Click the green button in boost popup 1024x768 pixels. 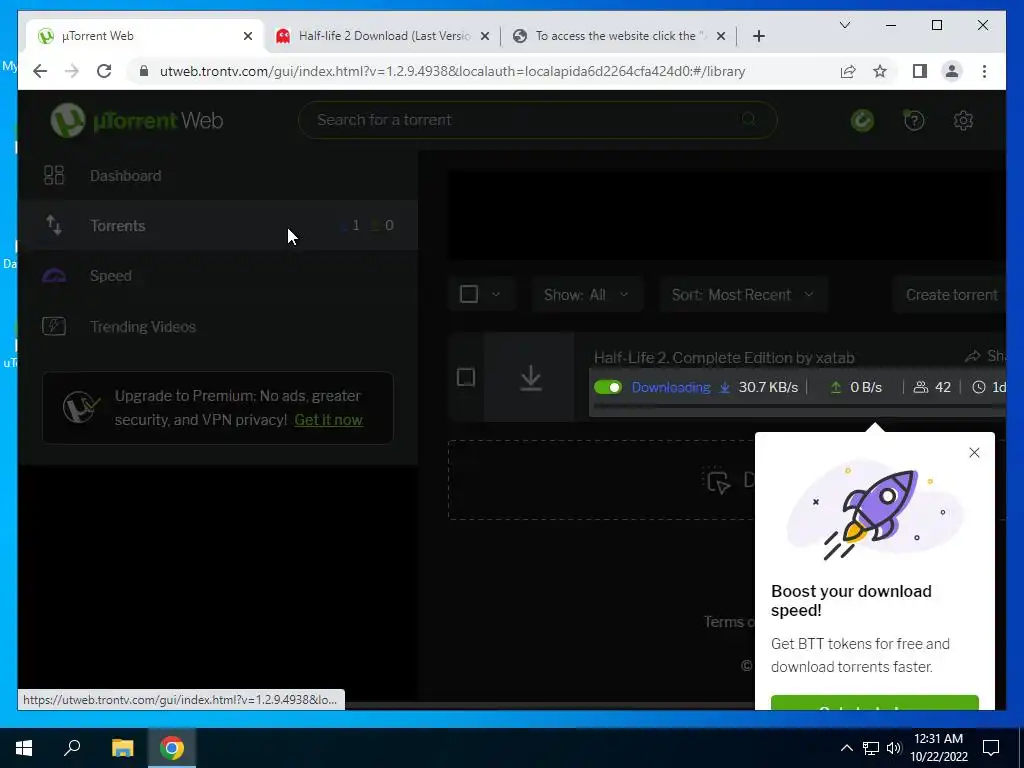[x=874, y=703]
